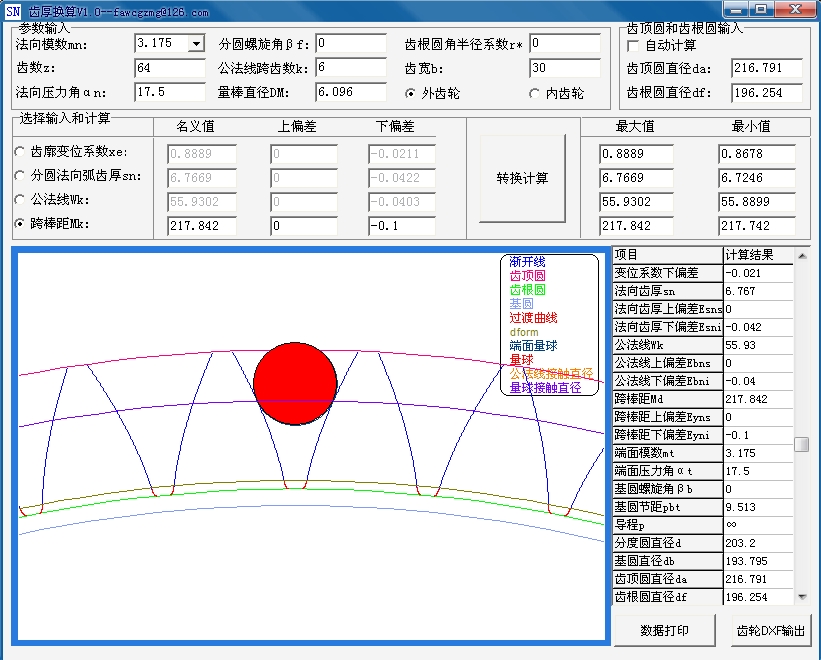Choose 分圆法向弧齿厚sn input mode
Screen dimensions: 821x660
coord(20,176)
